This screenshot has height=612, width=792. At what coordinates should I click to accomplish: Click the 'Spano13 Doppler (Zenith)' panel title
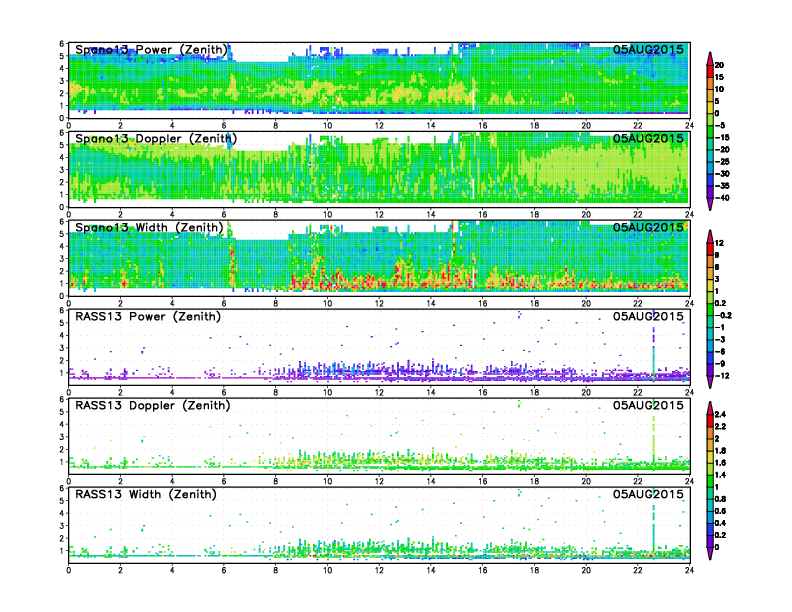pos(156,139)
